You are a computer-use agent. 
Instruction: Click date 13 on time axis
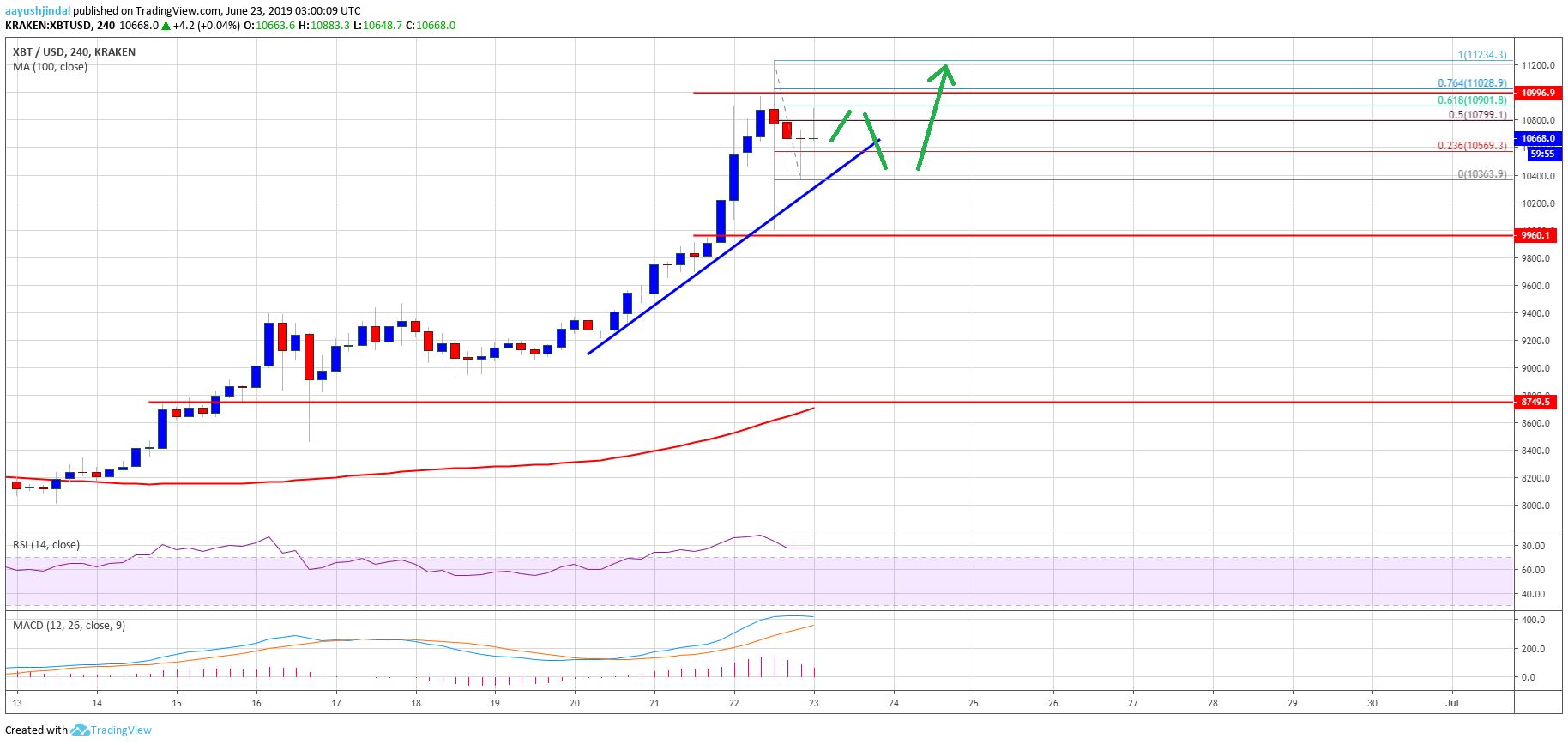tap(17, 703)
